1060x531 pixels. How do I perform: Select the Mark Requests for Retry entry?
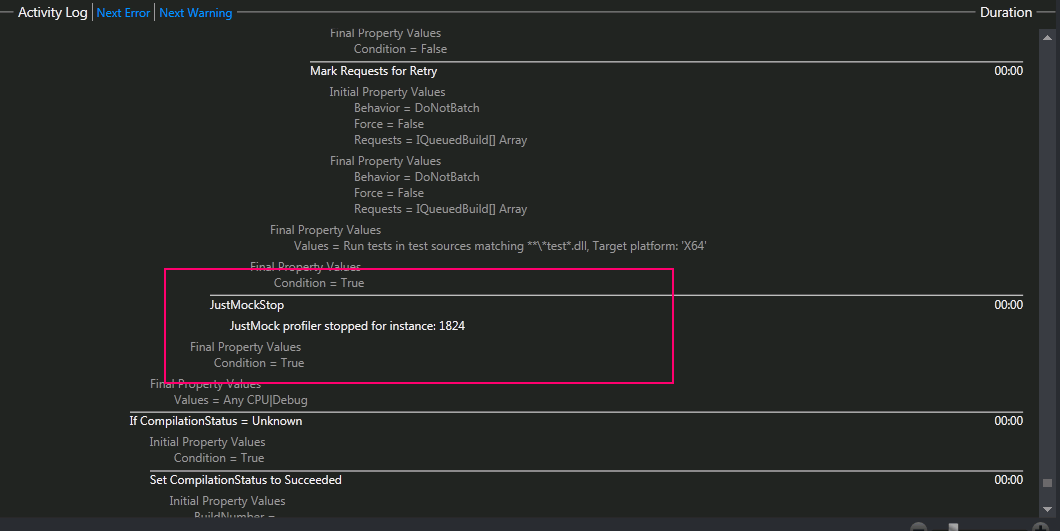click(373, 71)
